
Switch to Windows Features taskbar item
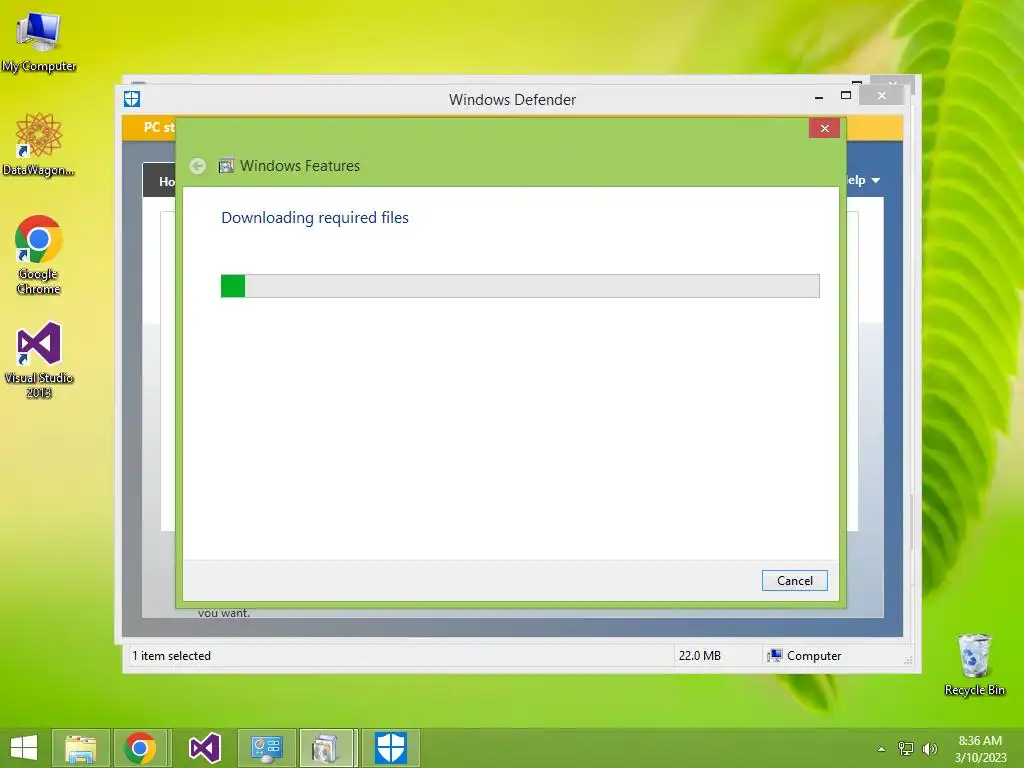(x=327, y=748)
